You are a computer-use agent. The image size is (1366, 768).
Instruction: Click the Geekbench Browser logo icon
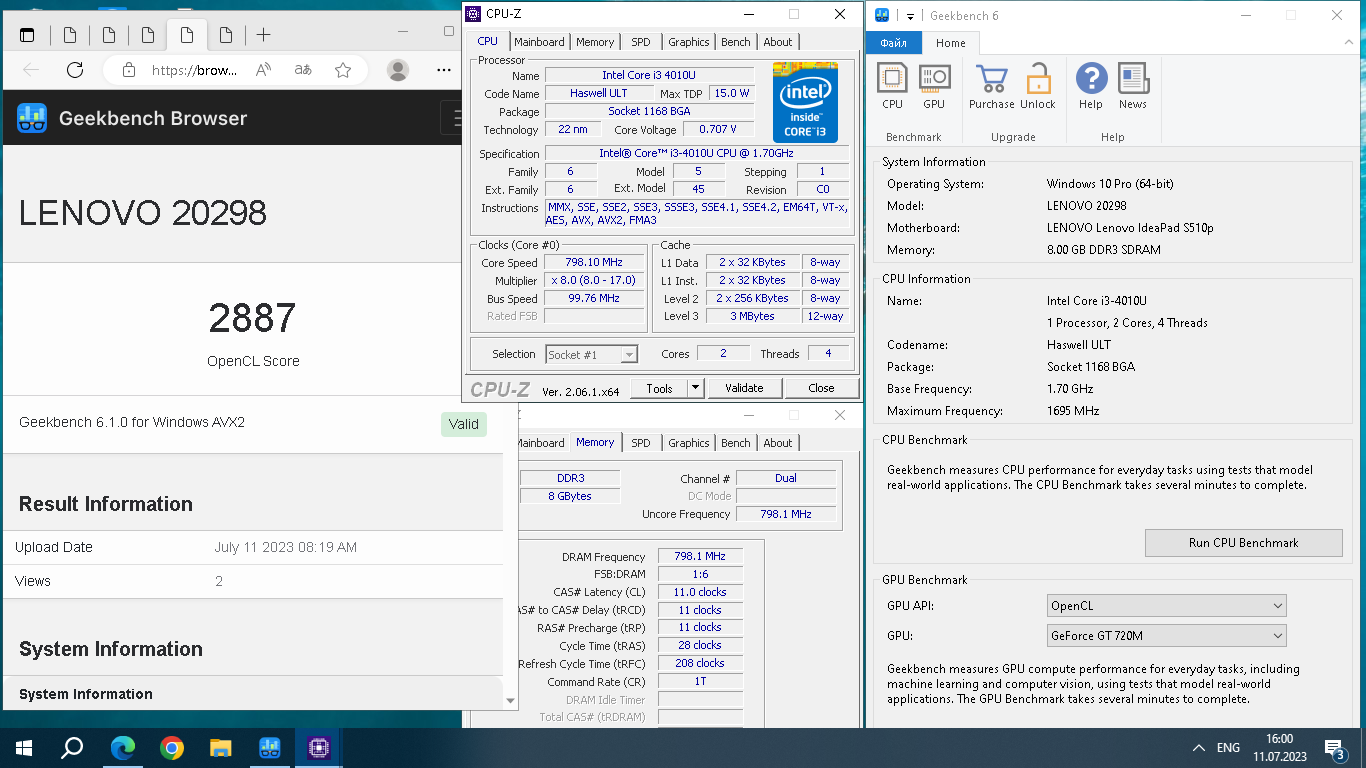click(x=32, y=118)
